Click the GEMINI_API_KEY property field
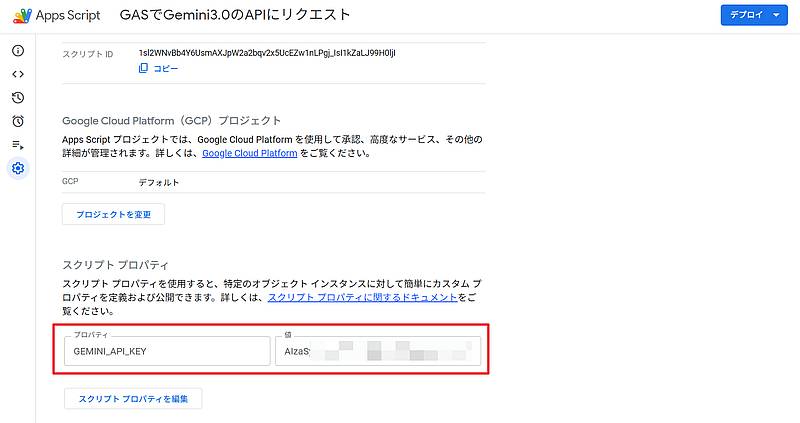This screenshot has width=800, height=423. click(167, 351)
